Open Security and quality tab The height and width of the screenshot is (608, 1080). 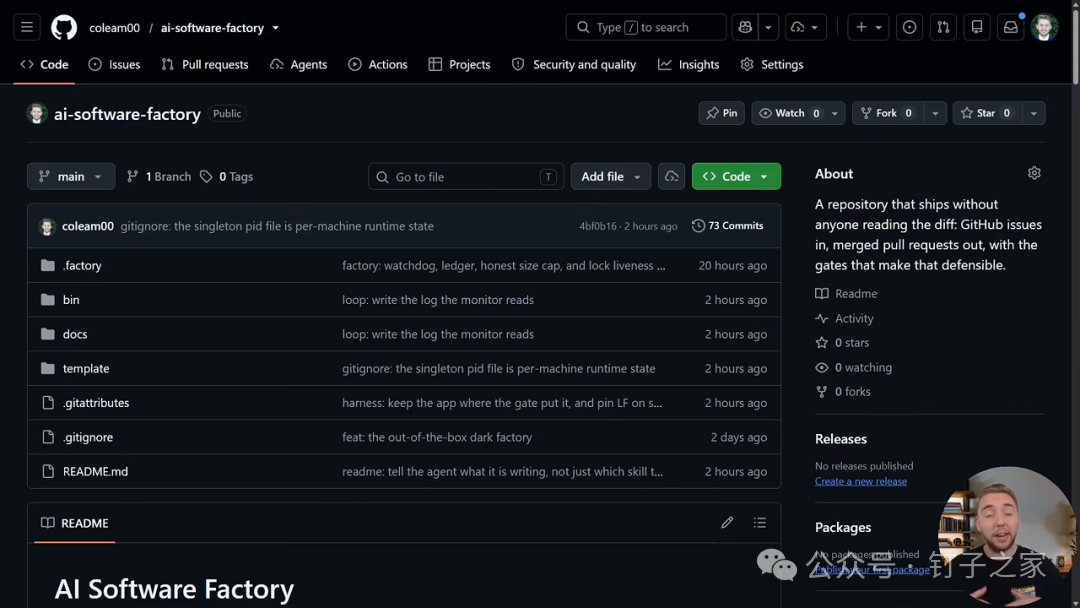[574, 64]
